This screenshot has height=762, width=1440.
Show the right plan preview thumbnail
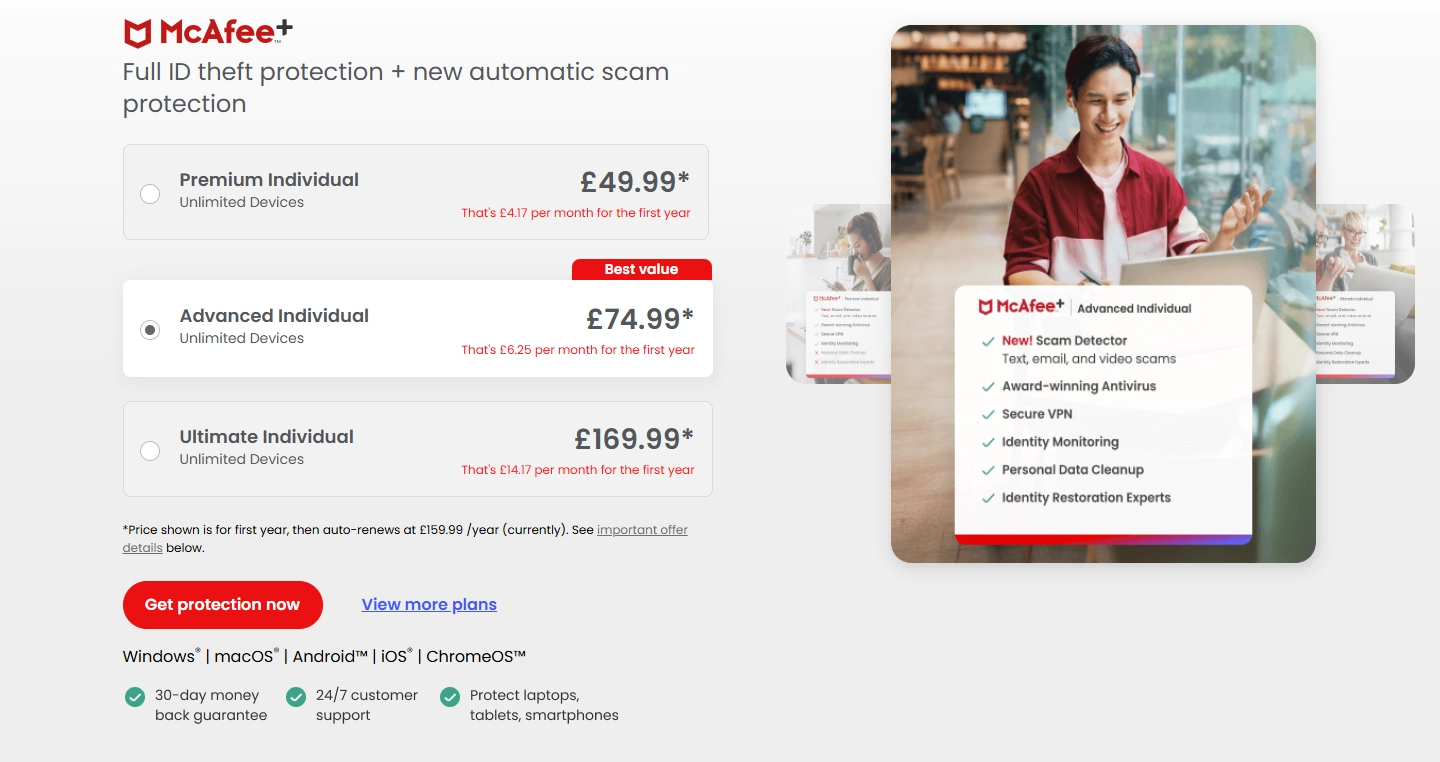pyautogui.click(x=1365, y=294)
